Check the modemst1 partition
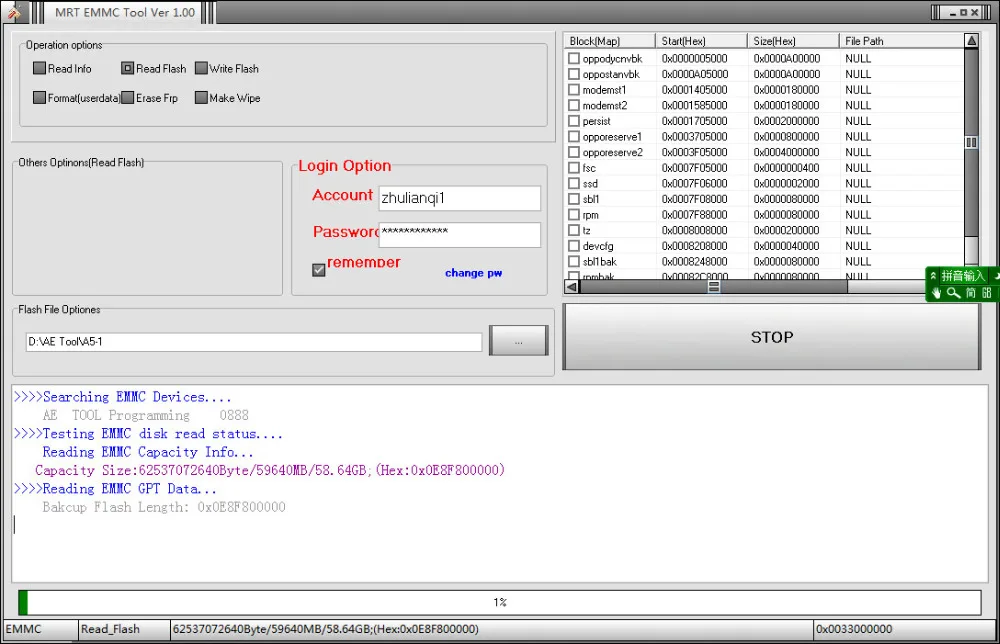This screenshot has height=644, width=1000. point(574,89)
